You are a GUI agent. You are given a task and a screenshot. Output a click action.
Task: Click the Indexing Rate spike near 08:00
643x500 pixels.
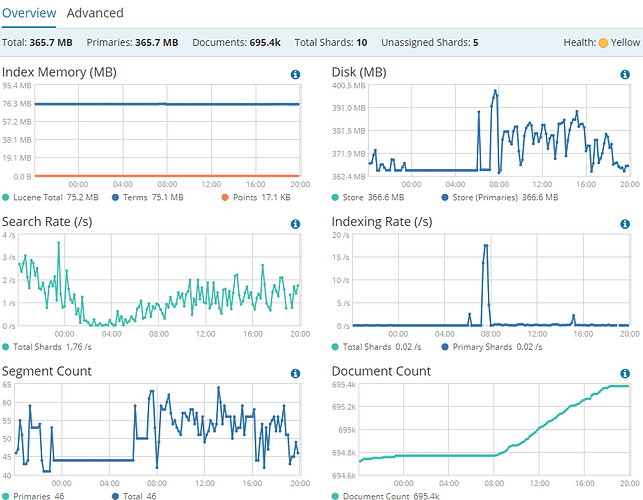[x=486, y=246]
